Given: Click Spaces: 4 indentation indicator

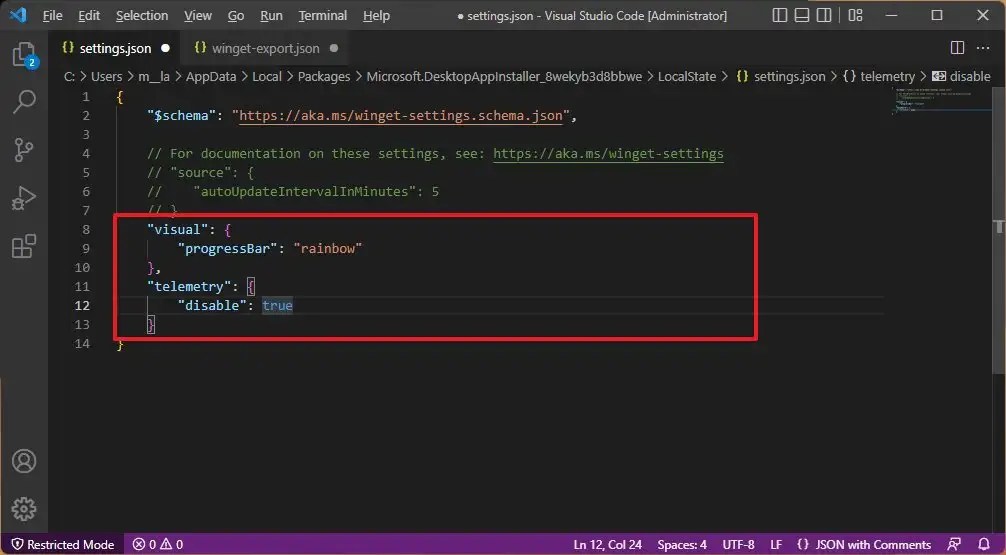Looking at the screenshot, I should 682,544.
